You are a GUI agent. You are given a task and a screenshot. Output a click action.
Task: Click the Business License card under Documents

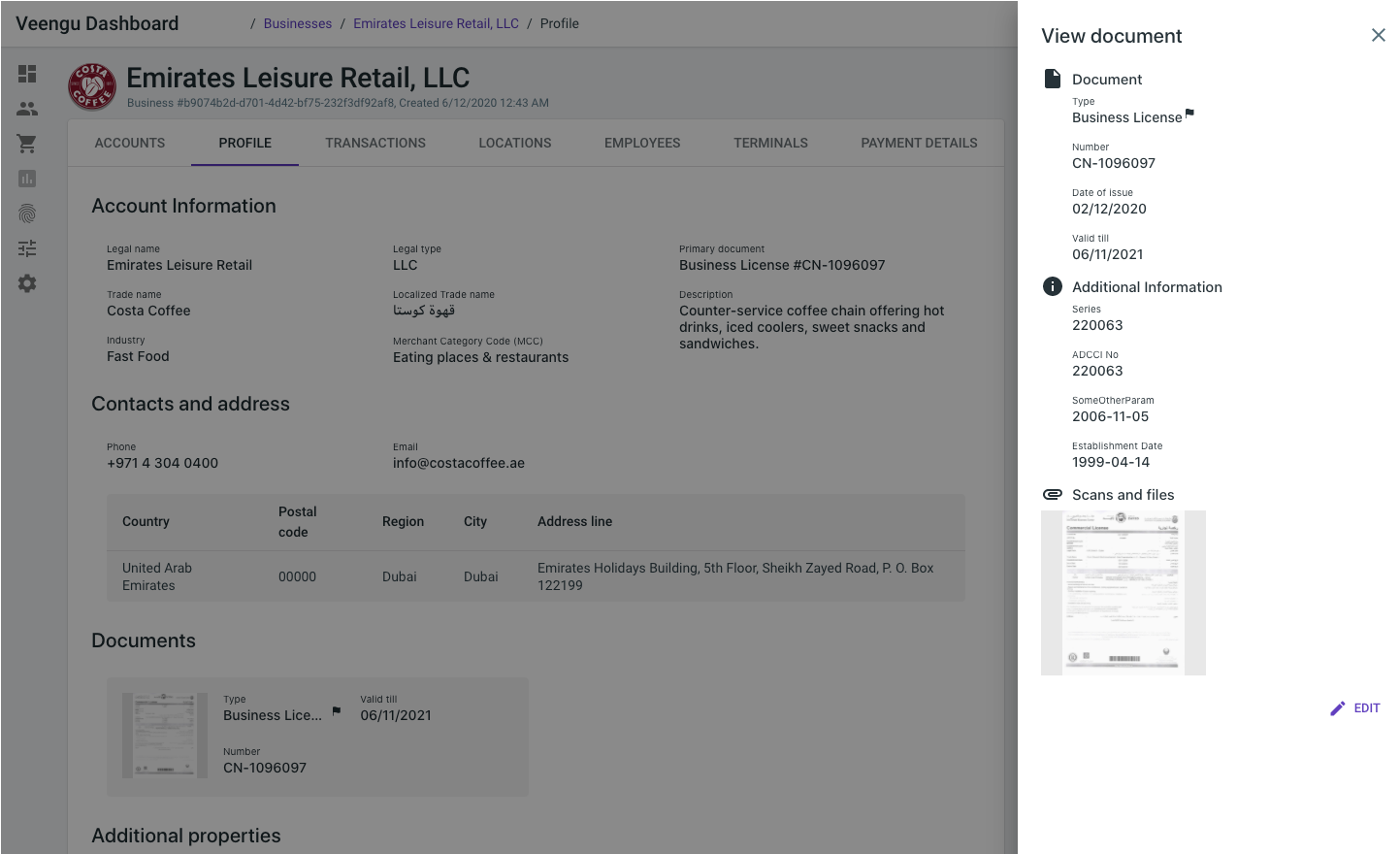click(x=317, y=737)
